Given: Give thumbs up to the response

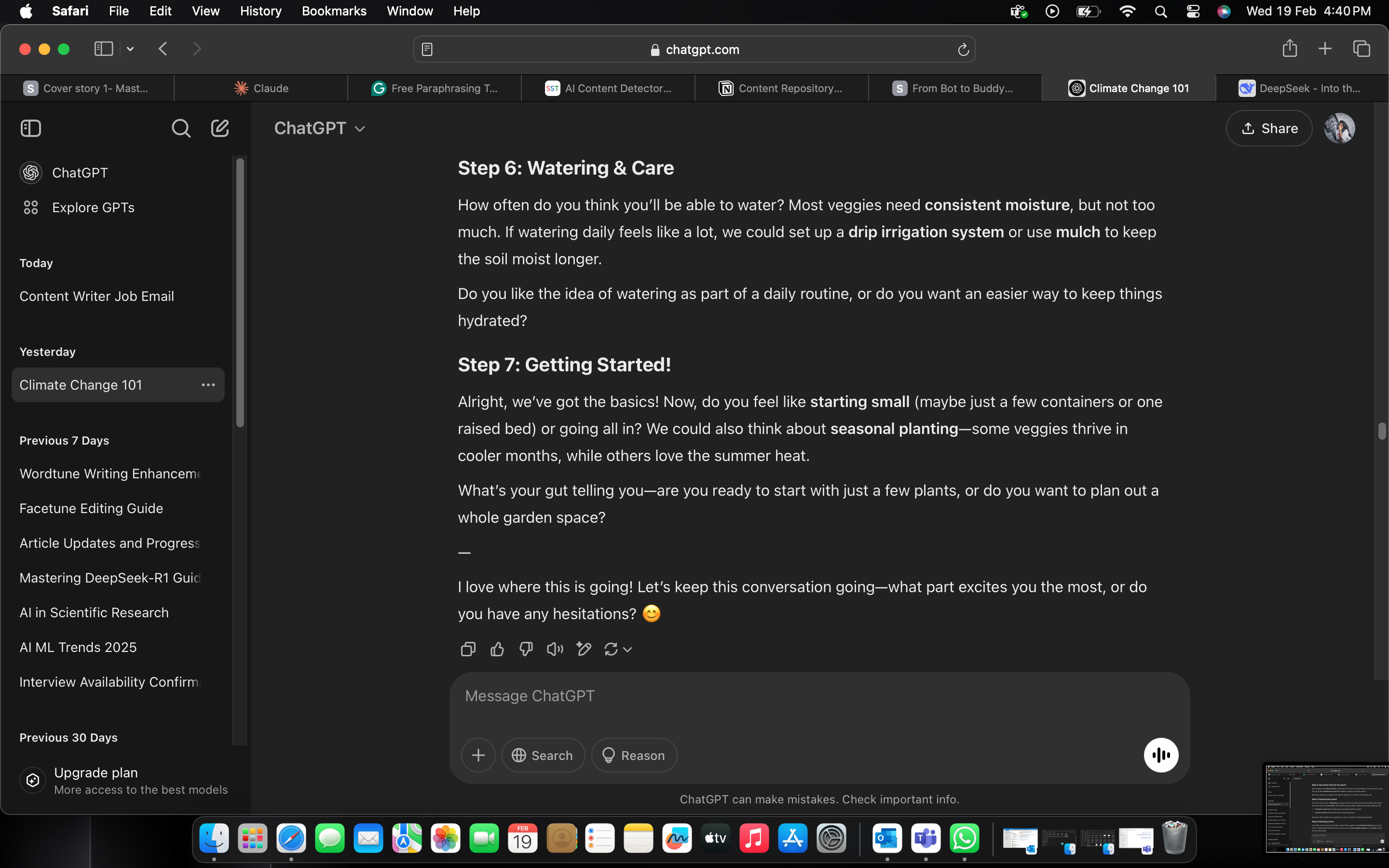Looking at the screenshot, I should pyautogui.click(x=497, y=649).
